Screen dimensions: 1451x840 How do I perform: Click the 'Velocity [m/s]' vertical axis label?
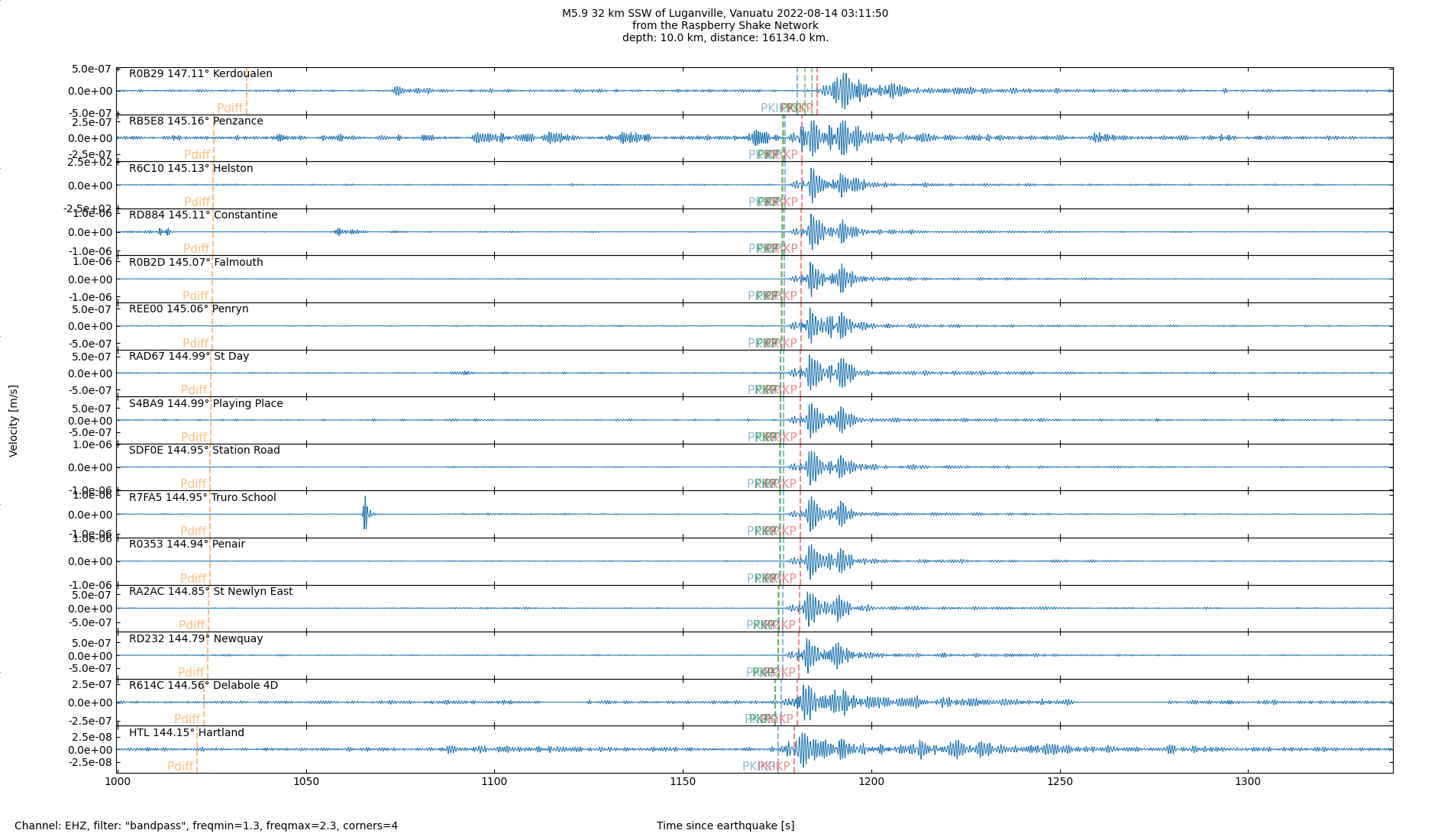click(x=14, y=421)
